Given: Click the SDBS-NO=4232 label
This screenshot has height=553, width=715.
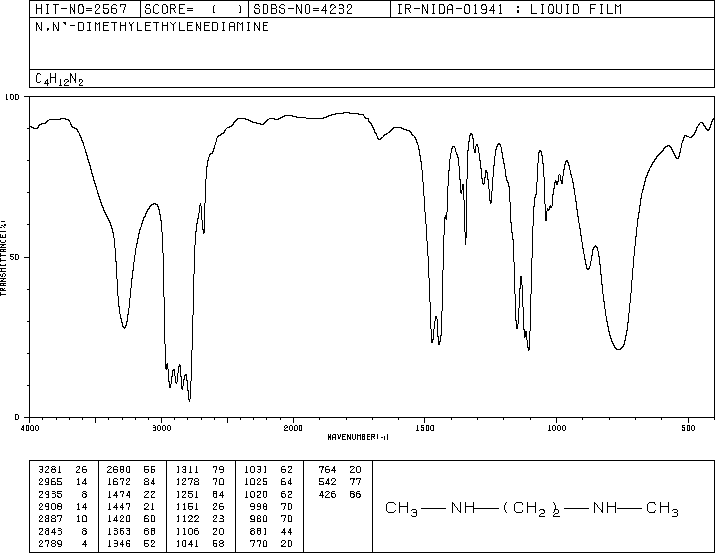Looking at the screenshot, I should (303, 9).
